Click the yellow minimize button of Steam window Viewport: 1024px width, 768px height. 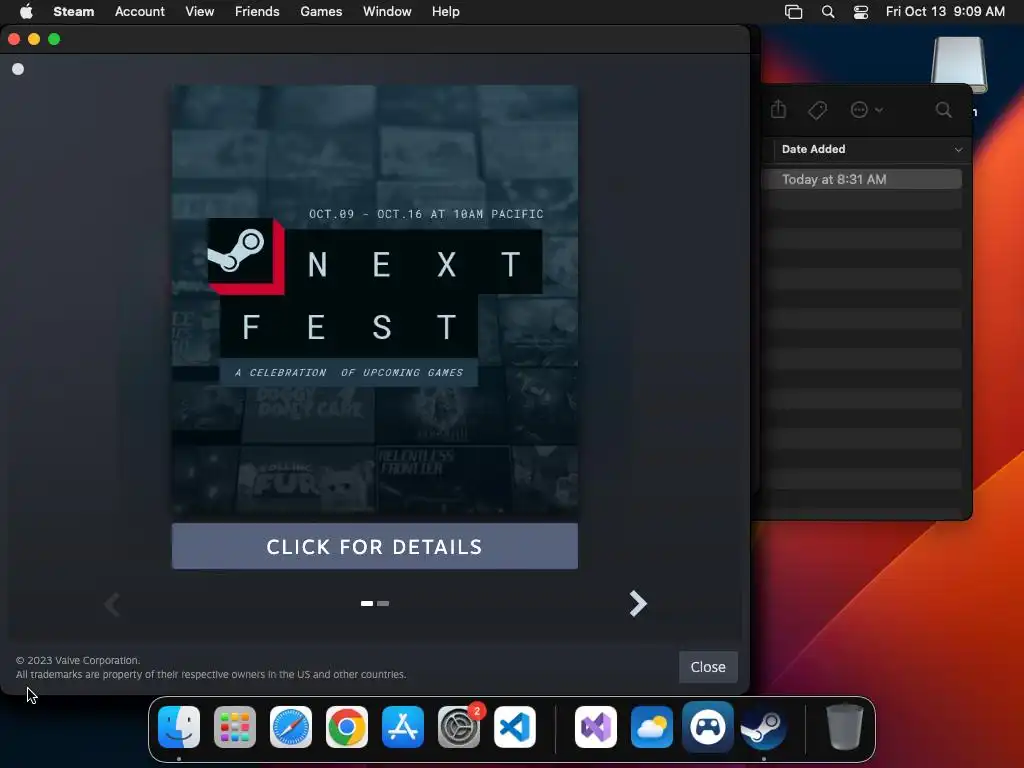click(34, 39)
